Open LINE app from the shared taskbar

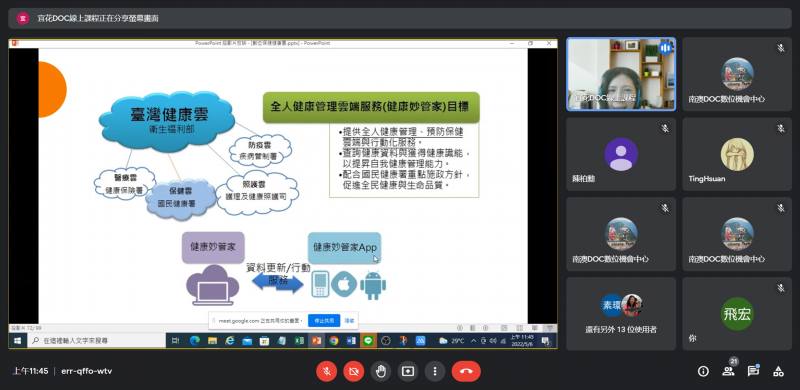point(368,340)
